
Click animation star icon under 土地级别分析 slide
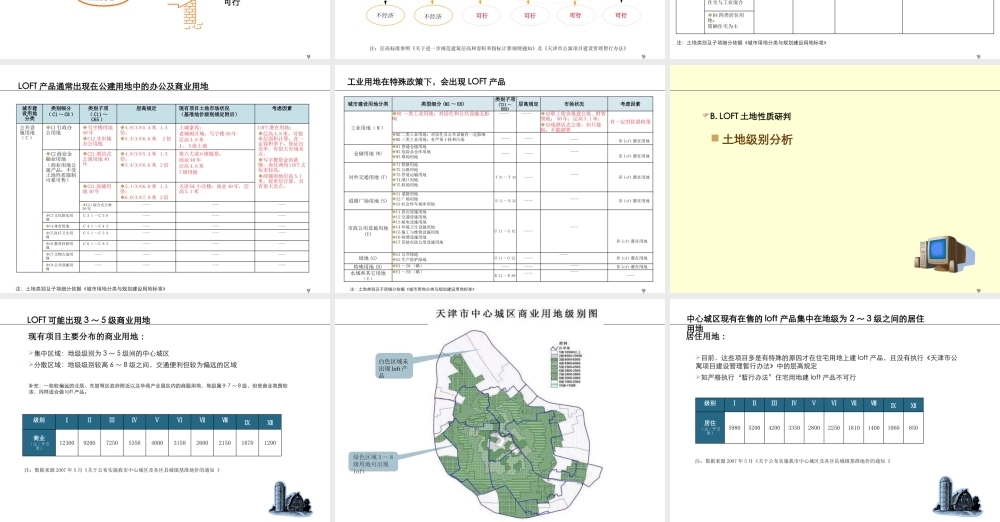click(979, 290)
